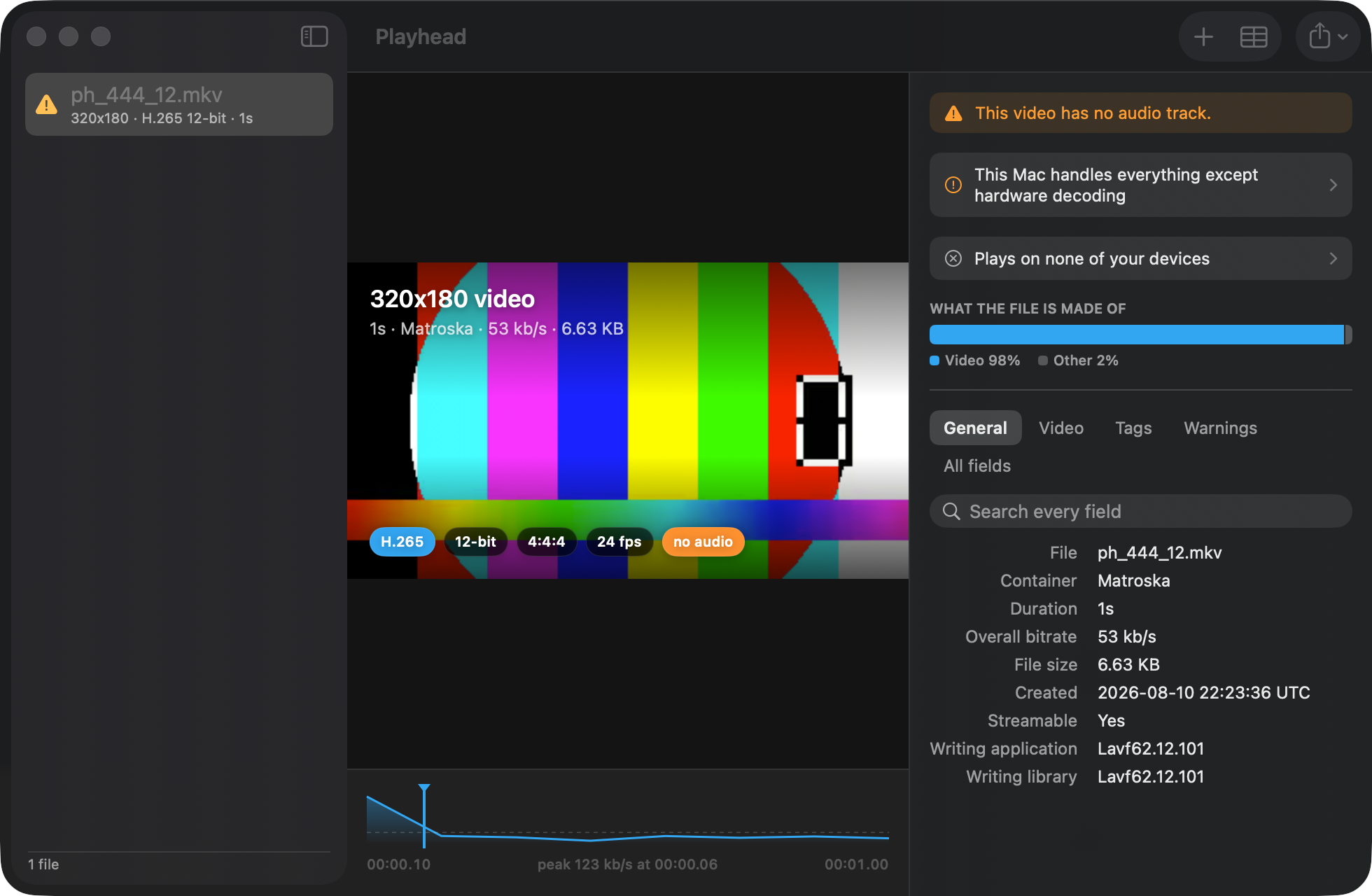Open the share export menu
Screen dimensions: 1372x896
[x=1328, y=36]
